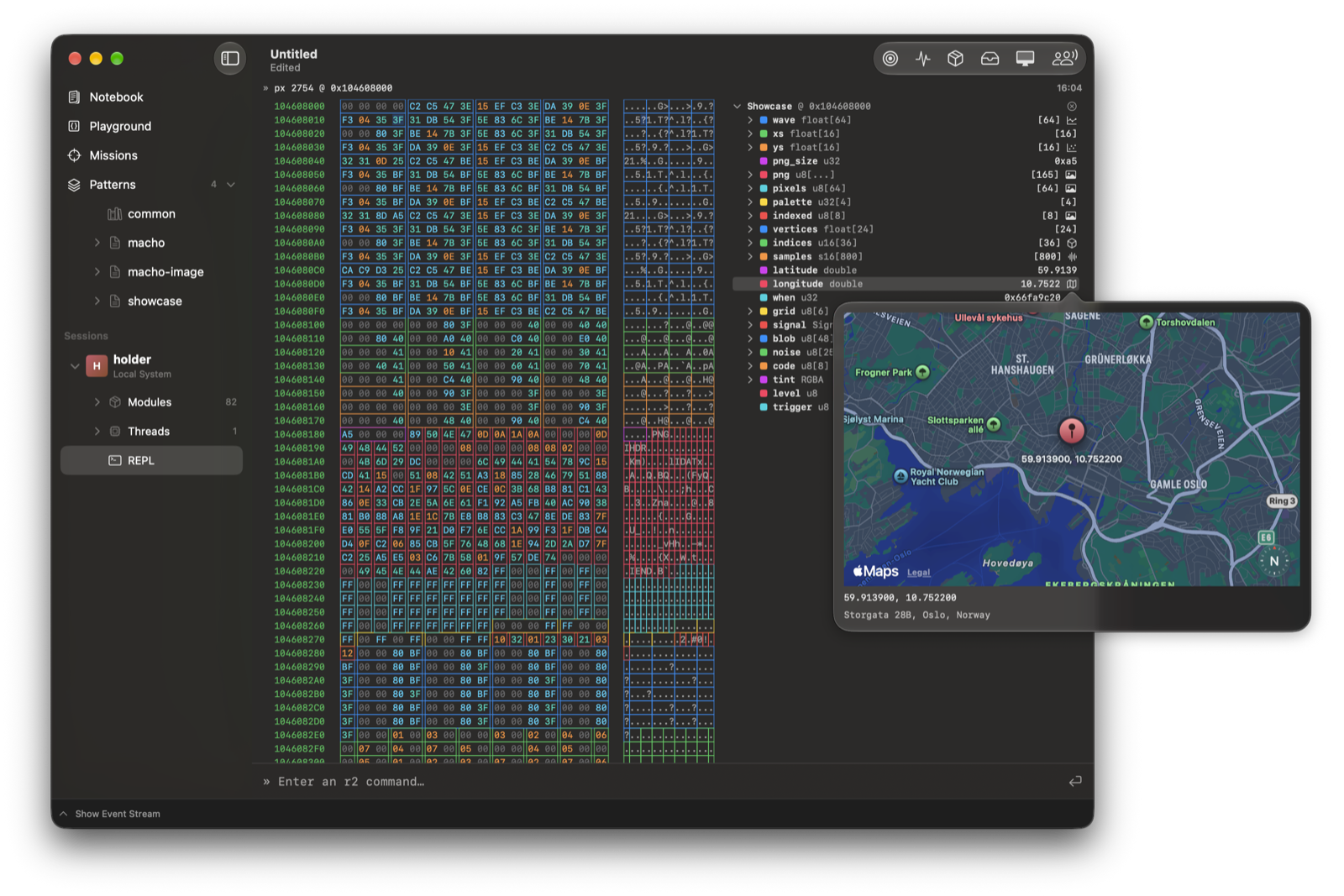Click the map icon on longitude row

(x=1072, y=284)
